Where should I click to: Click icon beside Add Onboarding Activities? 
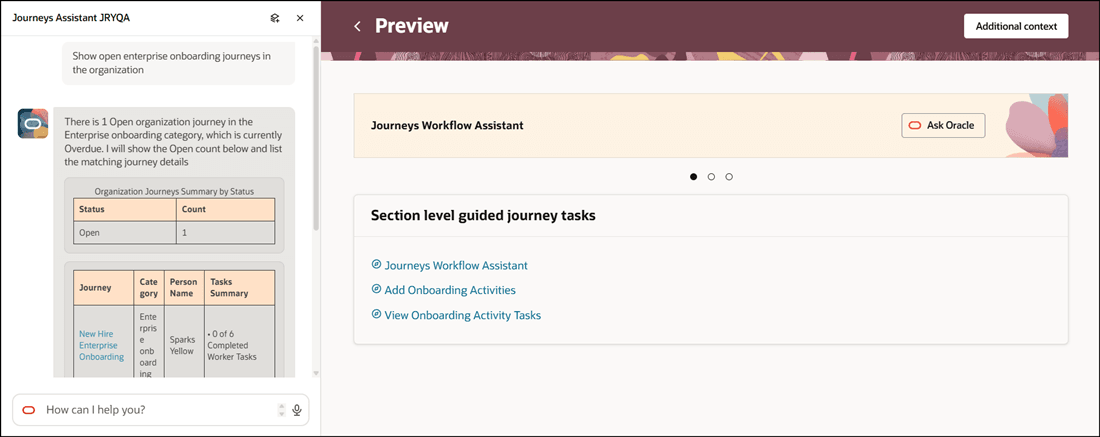tap(376, 289)
